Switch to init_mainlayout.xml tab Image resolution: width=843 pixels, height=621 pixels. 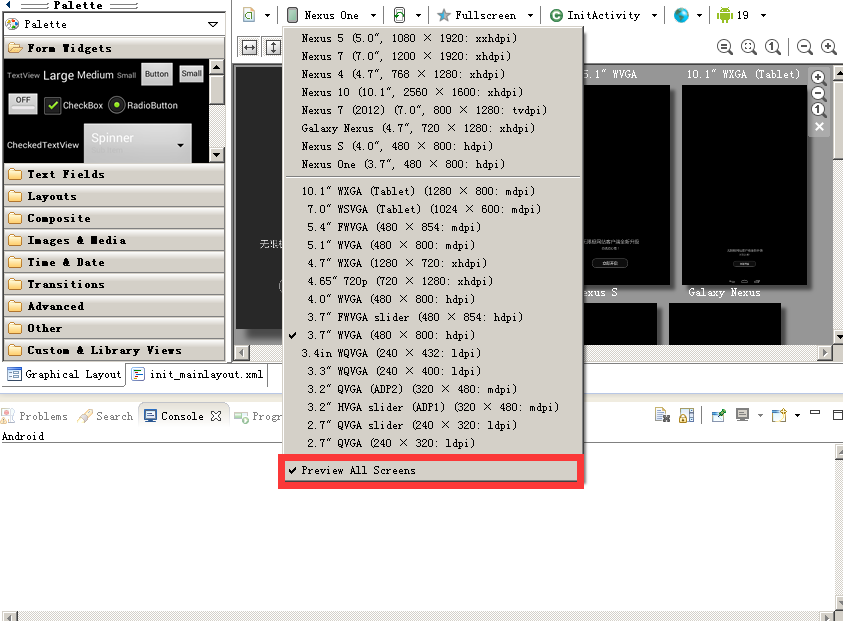197,374
